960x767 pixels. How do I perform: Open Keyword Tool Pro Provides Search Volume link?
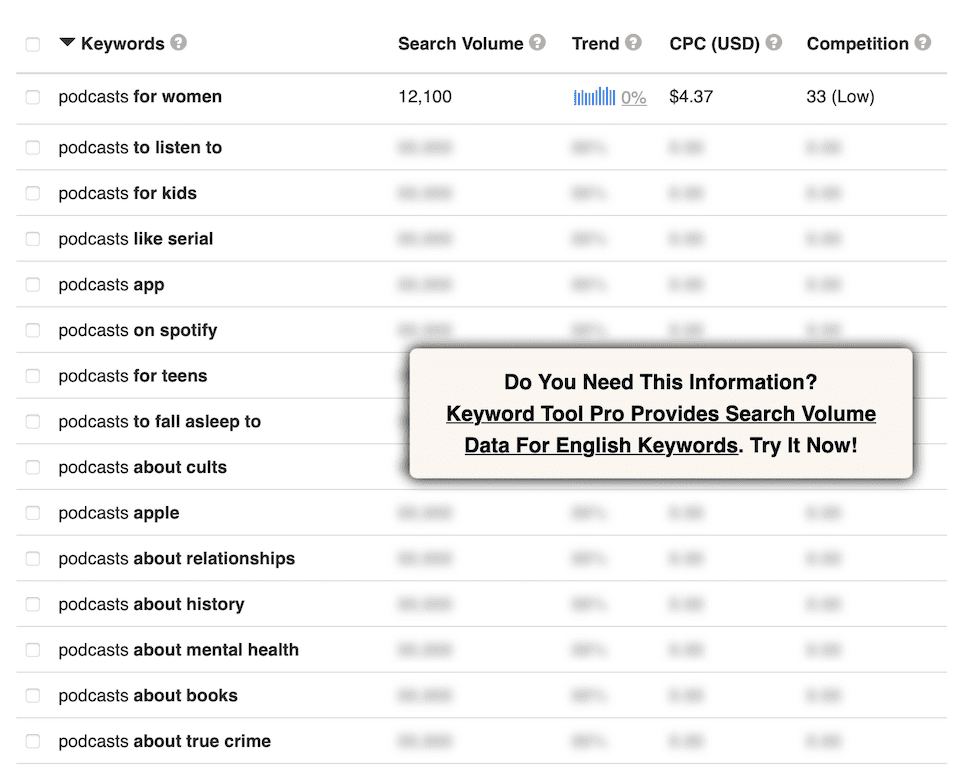(x=661, y=413)
